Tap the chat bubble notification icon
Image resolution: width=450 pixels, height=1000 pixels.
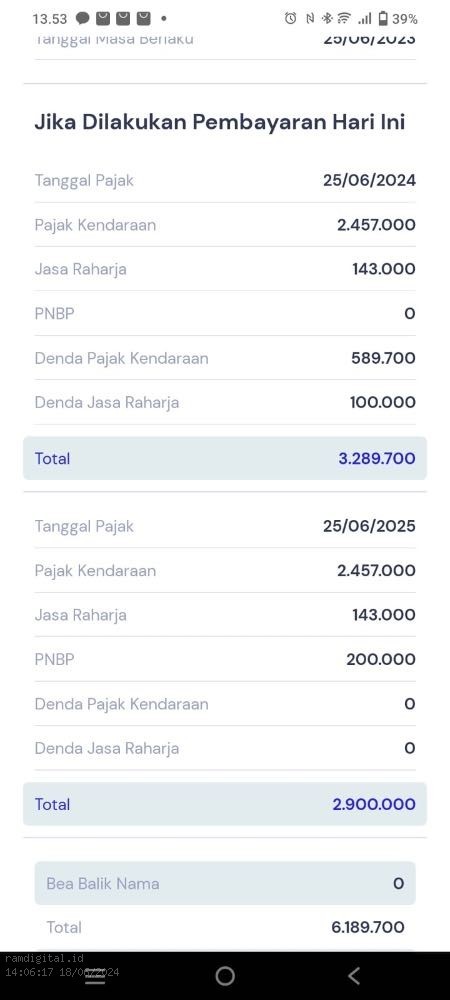(x=83, y=18)
